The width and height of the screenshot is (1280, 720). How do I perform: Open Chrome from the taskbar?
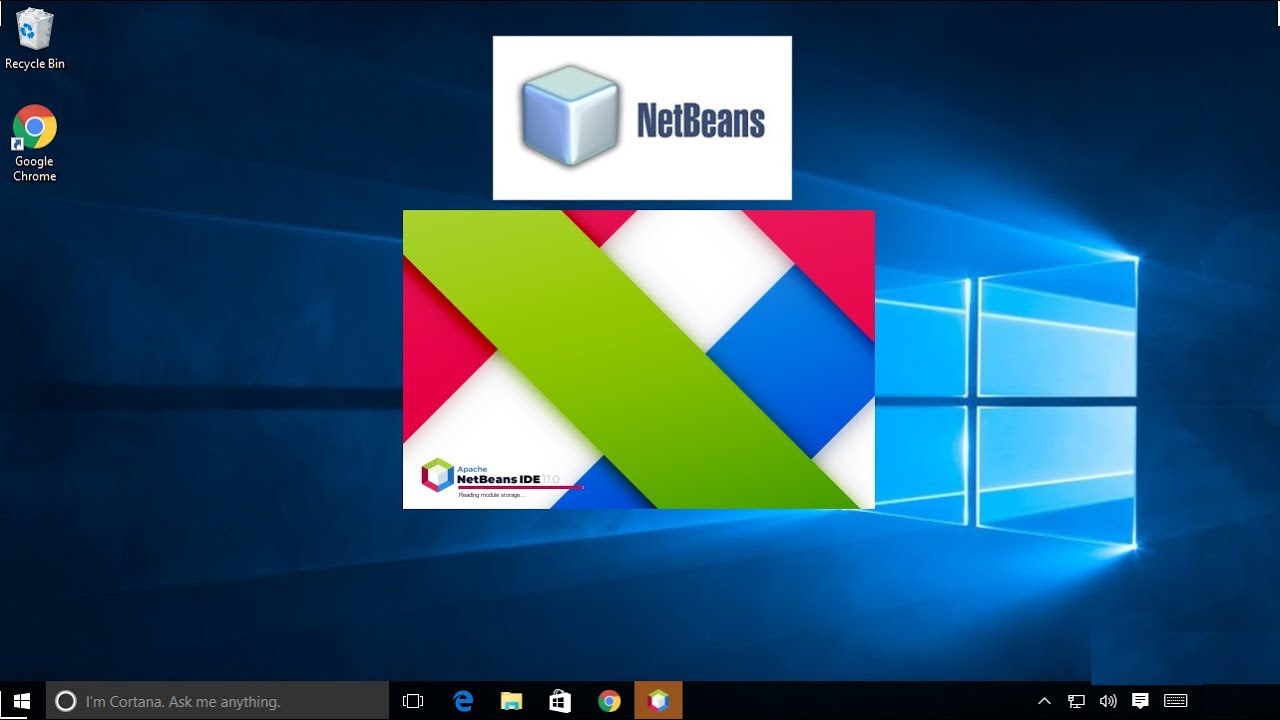(x=609, y=701)
